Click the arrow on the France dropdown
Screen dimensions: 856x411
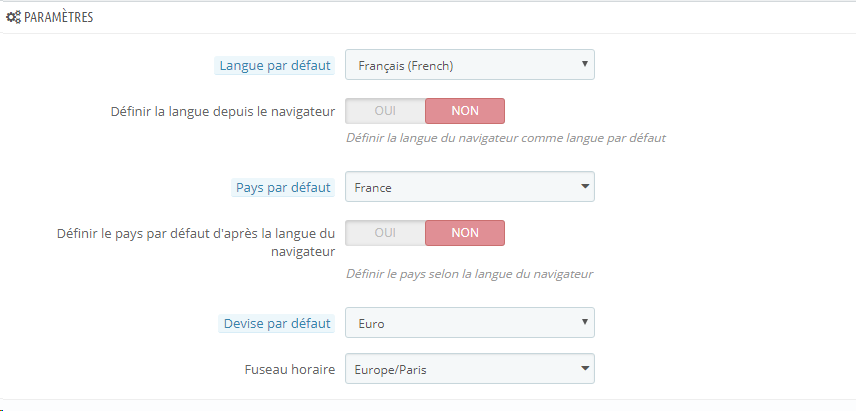pyautogui.click(x=583, y=186)
